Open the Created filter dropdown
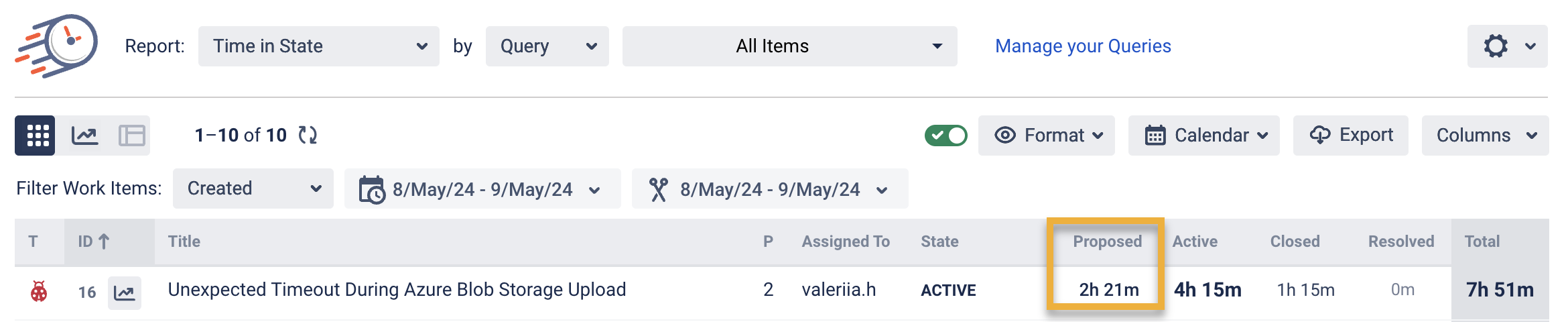The height and width of the screenshot is (322, 1568). pos(253,189)
